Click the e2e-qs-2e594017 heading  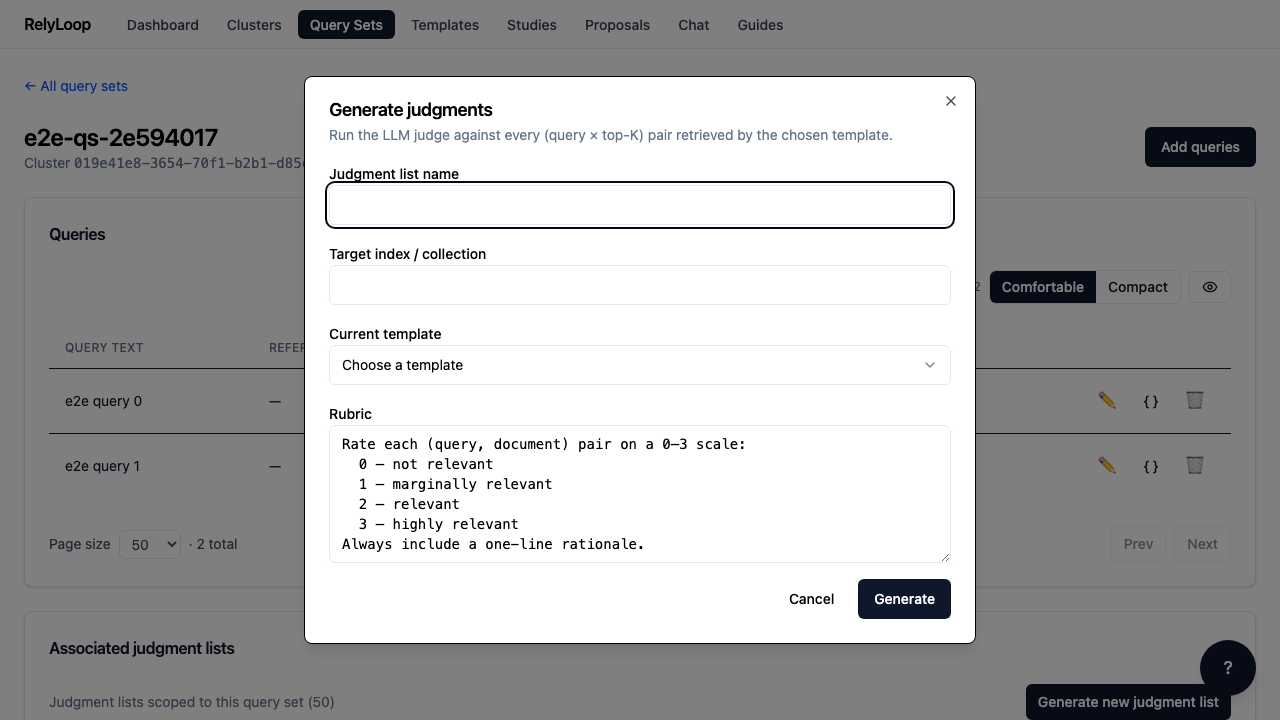pos(121,137)
